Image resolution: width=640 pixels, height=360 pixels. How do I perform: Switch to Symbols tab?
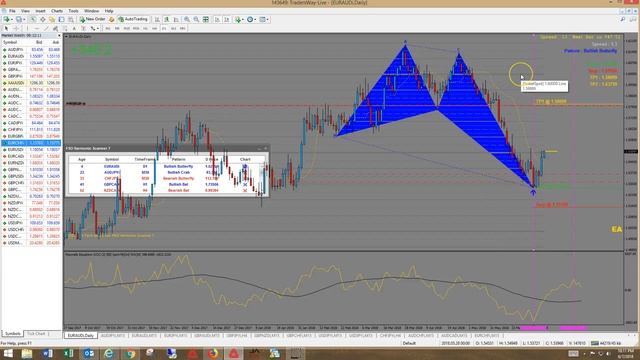tap(13, 333)
